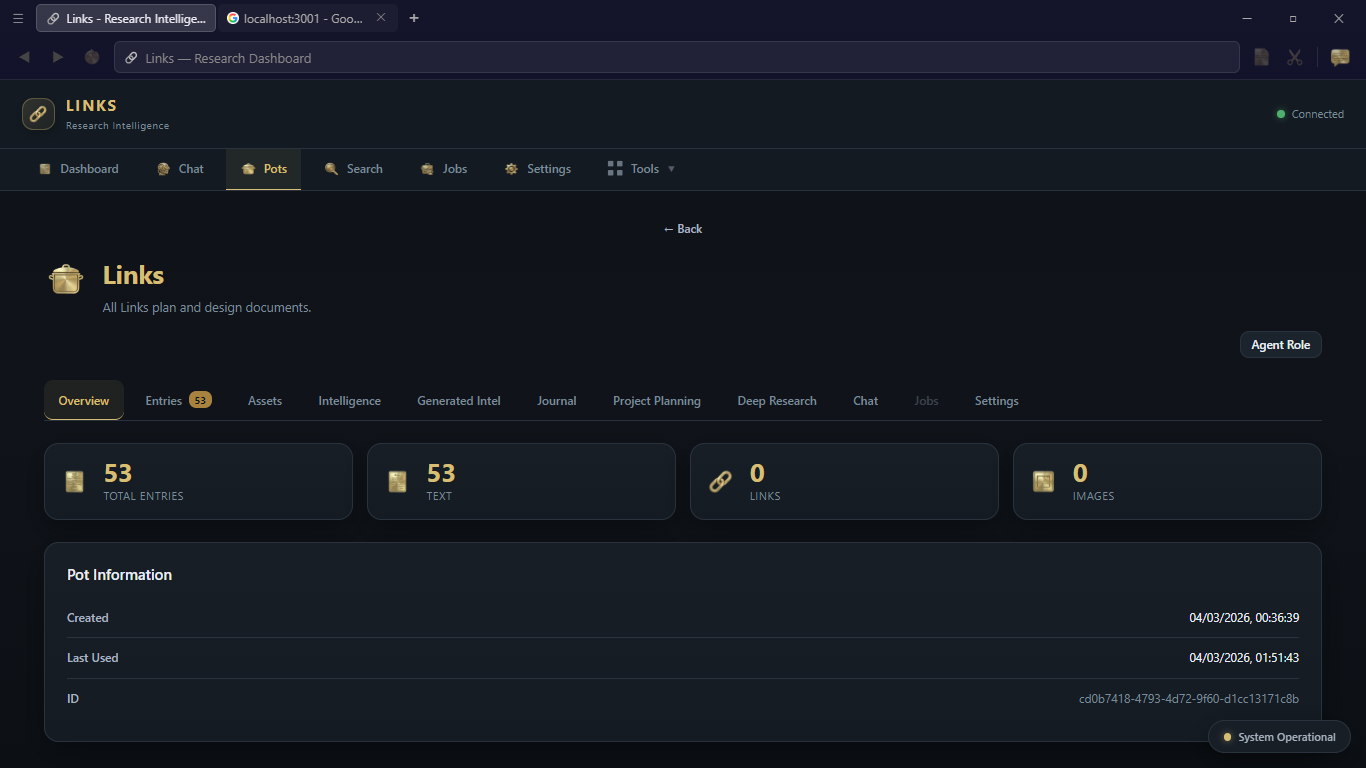Click the pot icon beside the Links heading
The width and height of the screenshot is (1366, 768).
(x=65, y=279)
